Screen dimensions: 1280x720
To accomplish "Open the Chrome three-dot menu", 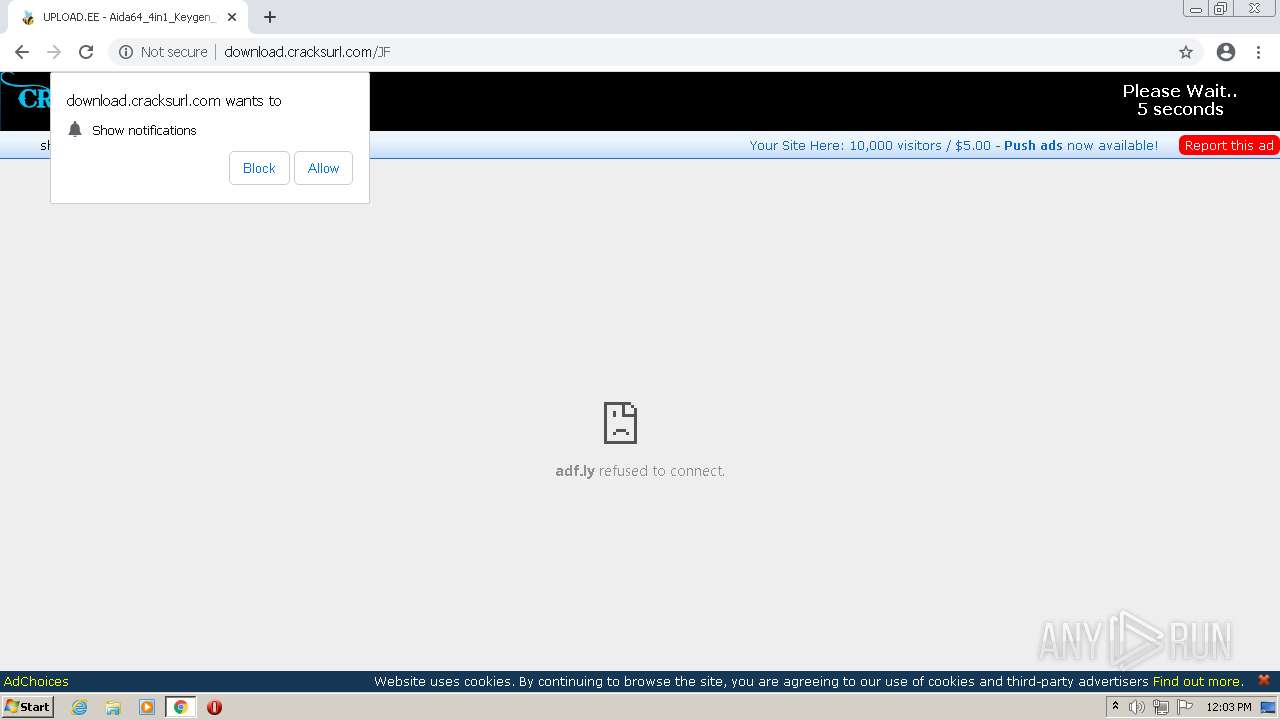I will [x=1258, y=52].
